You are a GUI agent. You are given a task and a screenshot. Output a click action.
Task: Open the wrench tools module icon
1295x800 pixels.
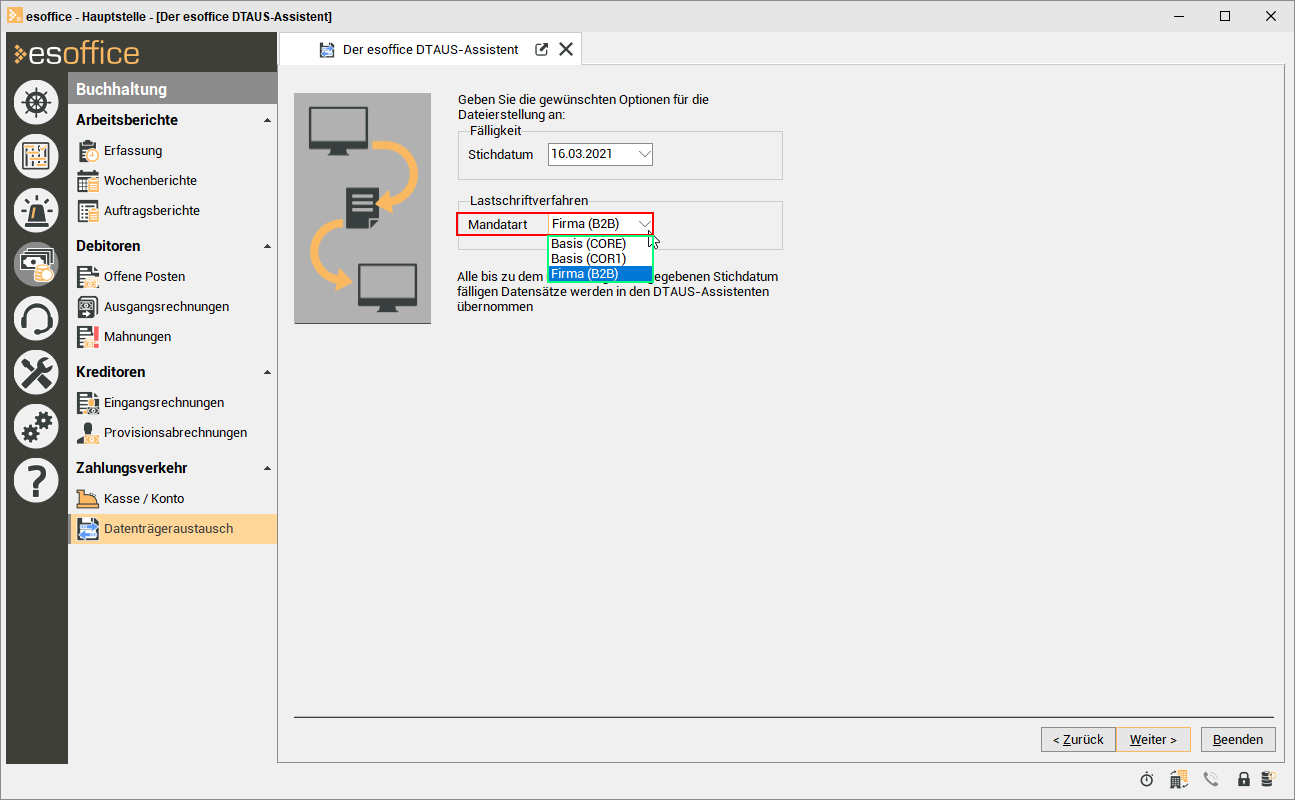click(x=36, y=372)
